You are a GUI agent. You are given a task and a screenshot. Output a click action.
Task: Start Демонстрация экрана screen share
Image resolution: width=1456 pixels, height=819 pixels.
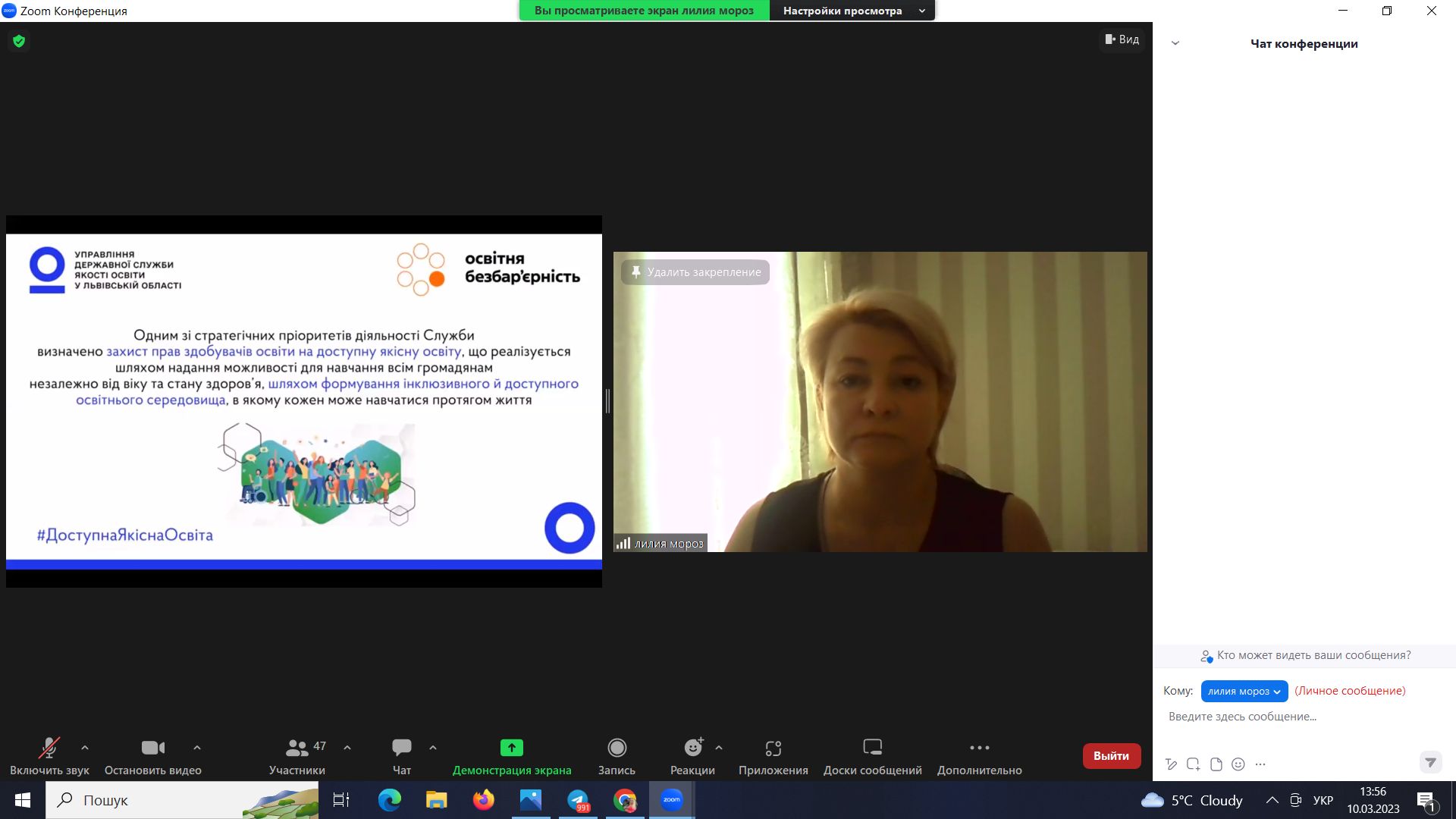(x=512, y=756)
